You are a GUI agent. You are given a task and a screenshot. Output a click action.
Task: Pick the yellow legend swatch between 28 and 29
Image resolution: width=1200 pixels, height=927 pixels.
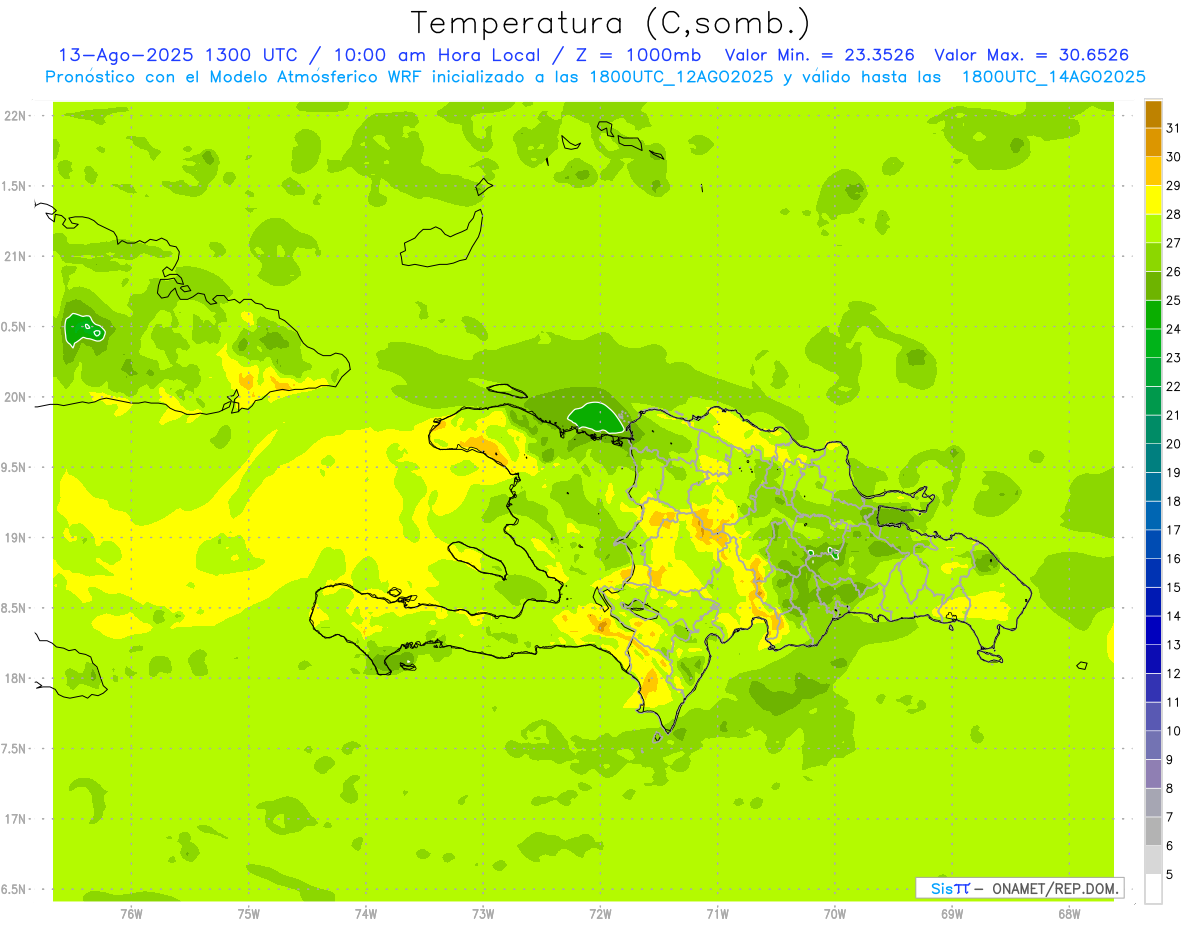click(x=1153, y=200)
